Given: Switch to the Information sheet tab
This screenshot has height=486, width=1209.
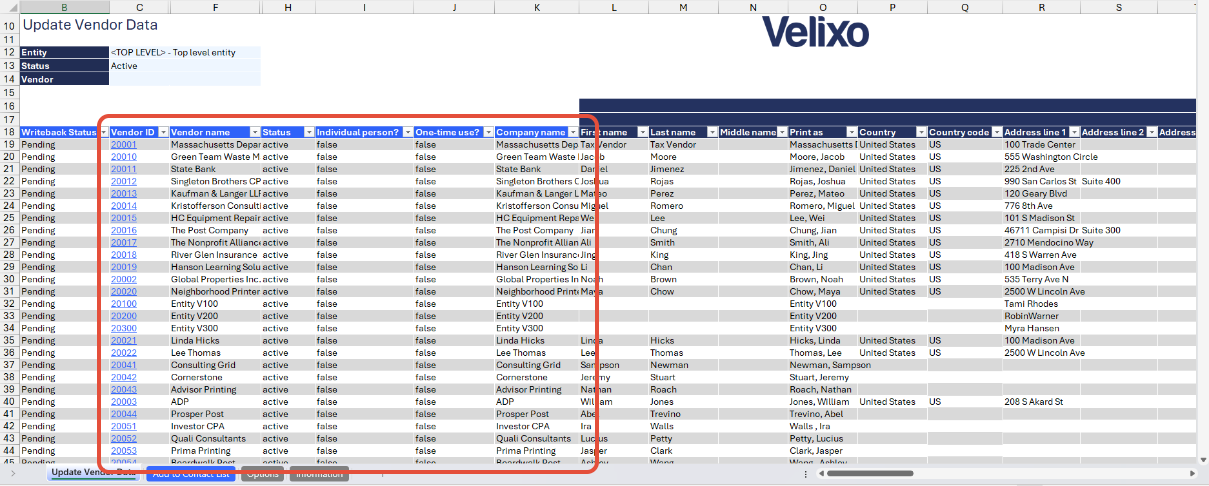Looking at the screenshot, I should pos(320,473).
